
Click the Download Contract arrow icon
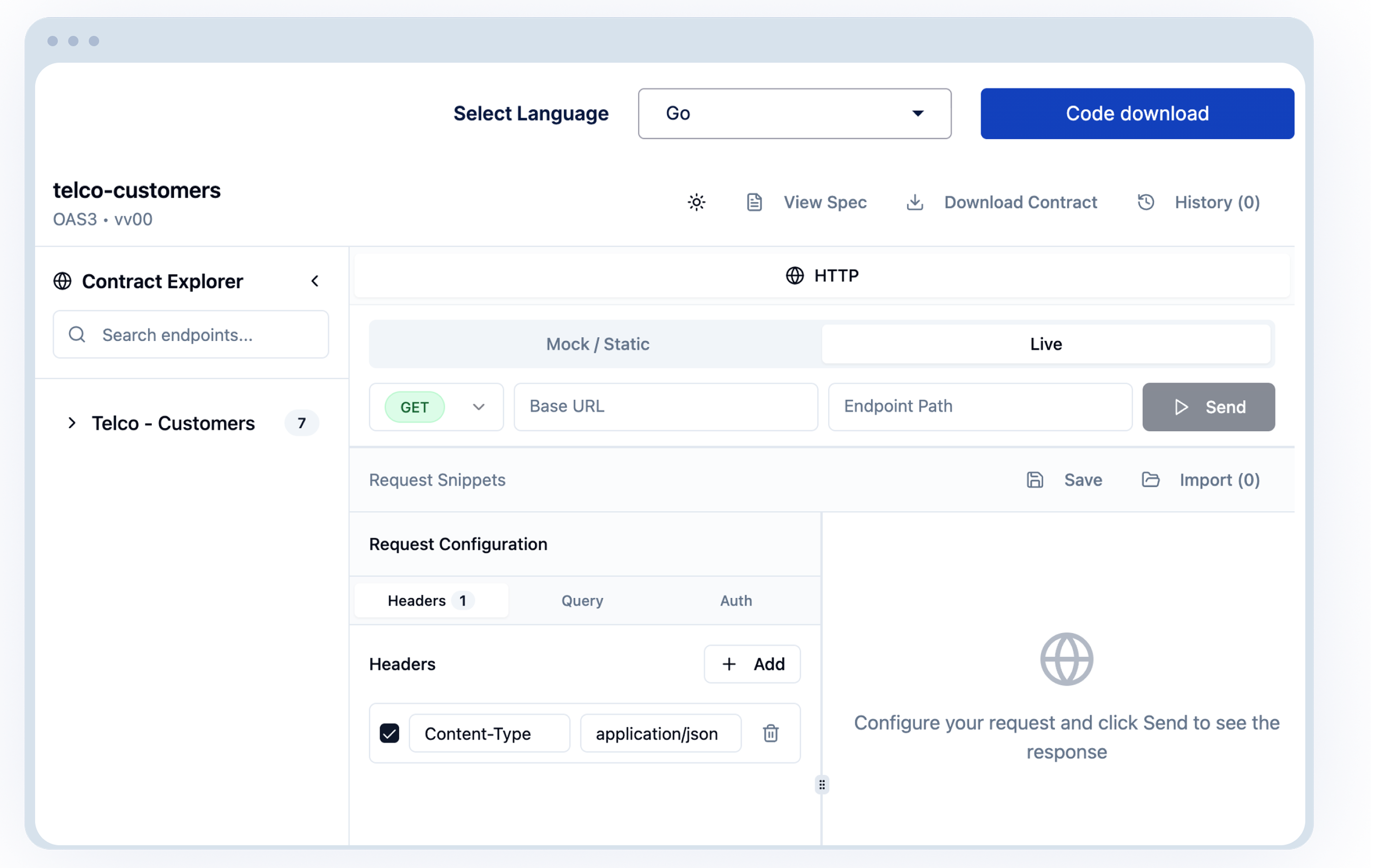(914, 202)
